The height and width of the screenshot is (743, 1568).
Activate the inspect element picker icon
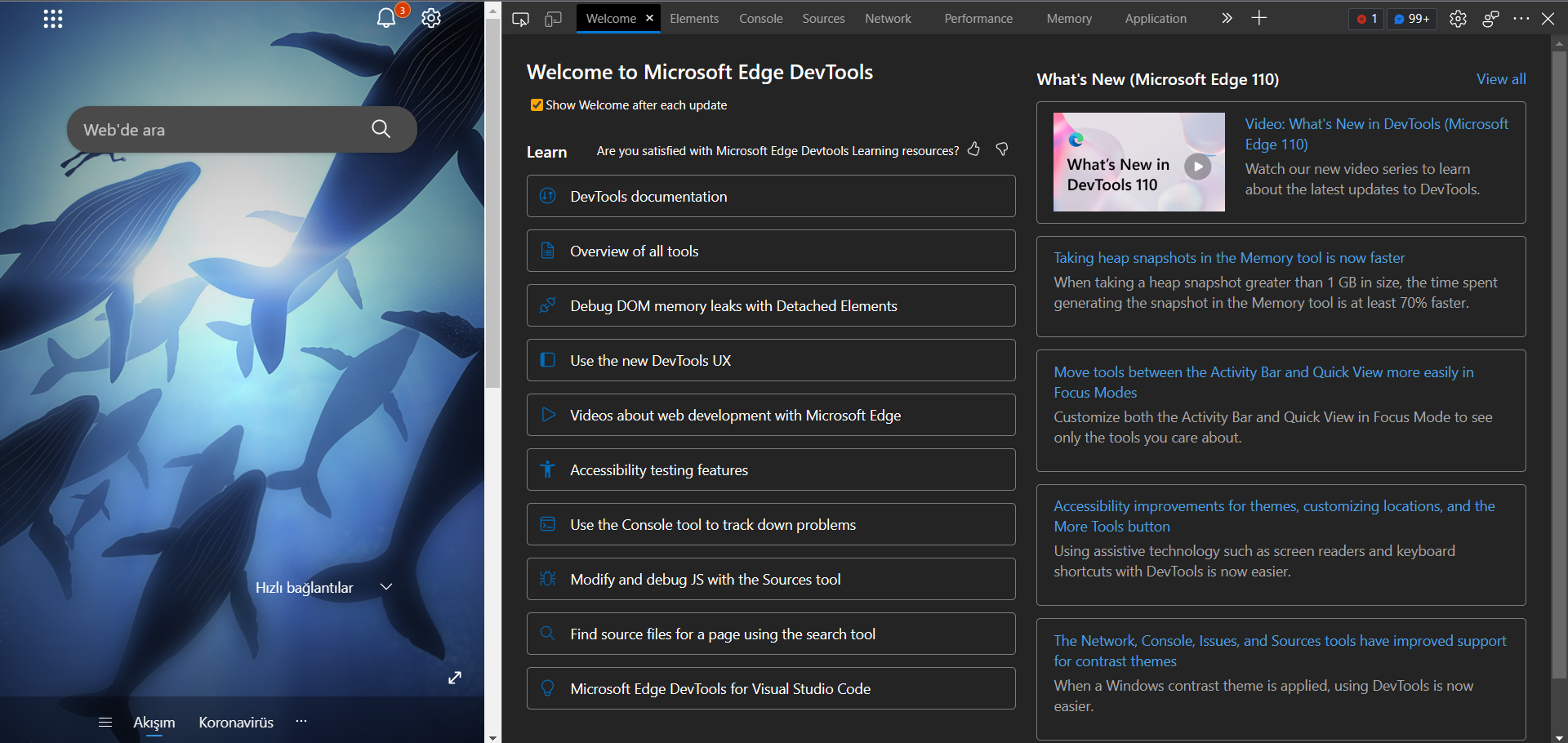520,19
